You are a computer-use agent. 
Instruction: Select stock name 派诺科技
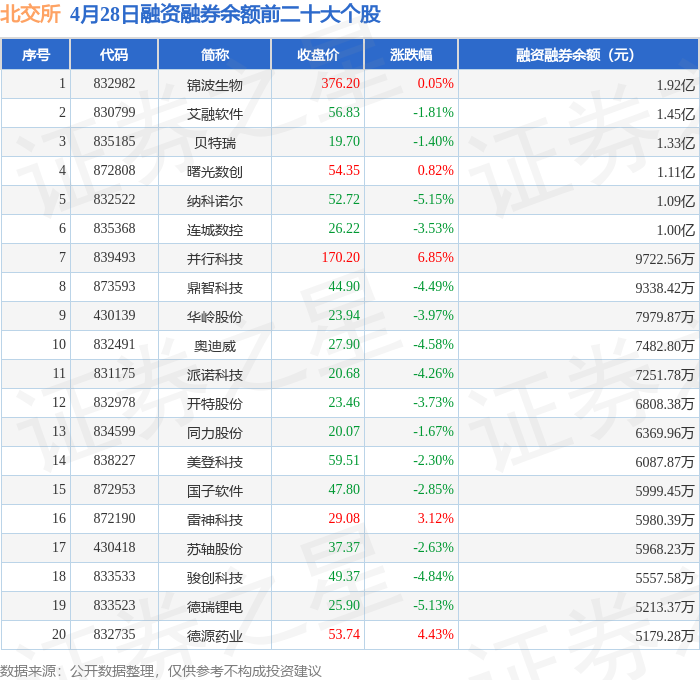tap(215, 375)
